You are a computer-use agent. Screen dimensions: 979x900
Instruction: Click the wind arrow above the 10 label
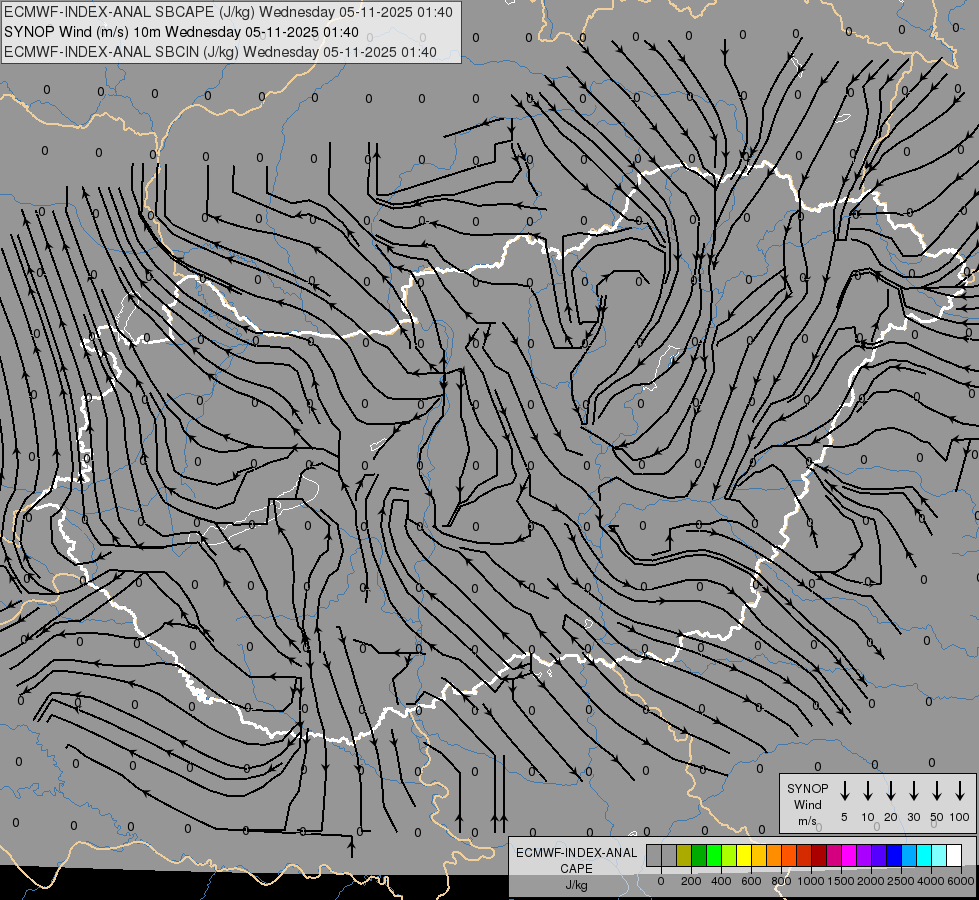(x=867, y=791)
